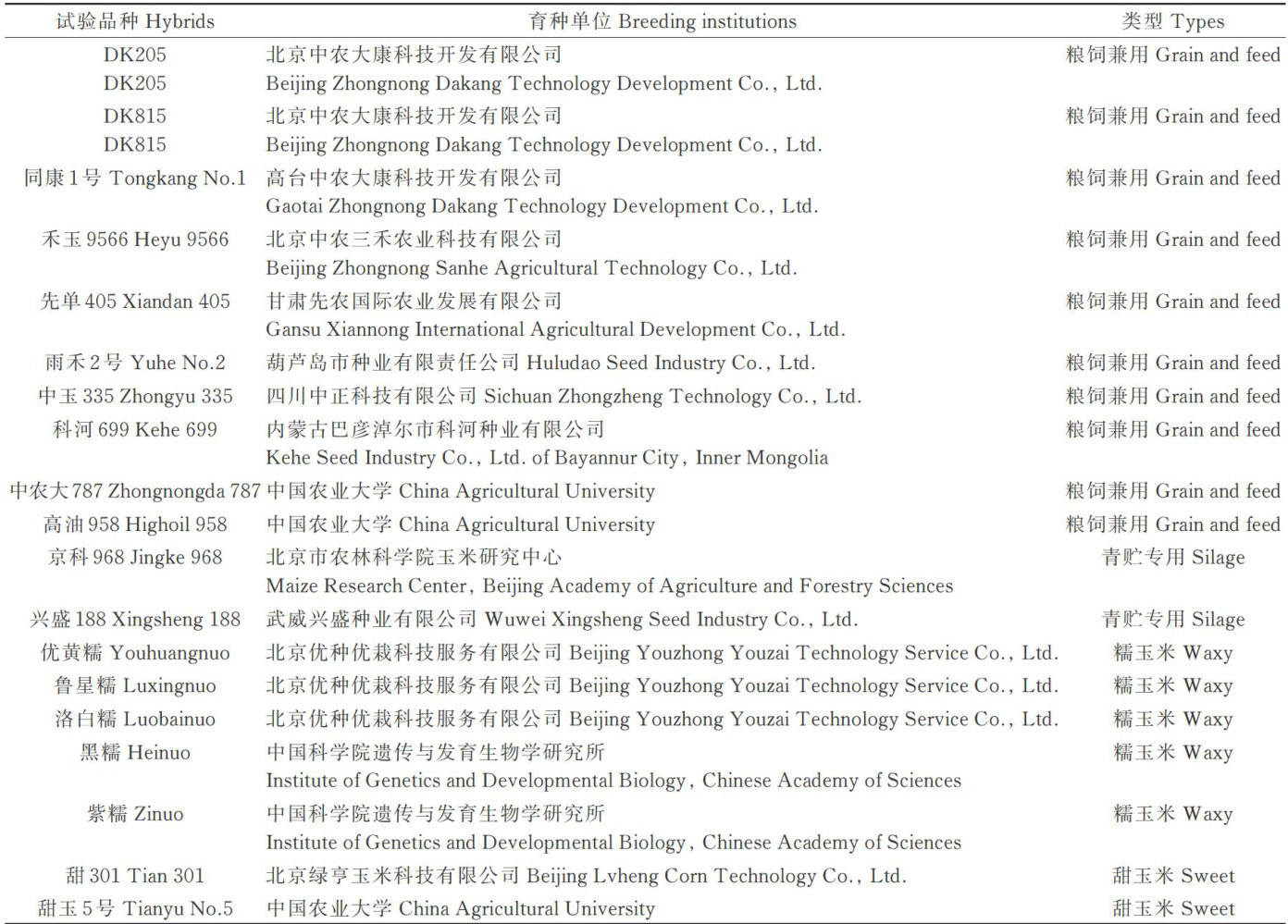Select the "高油 958 Highoil 958" cell

pyautogui.click(x=135, y=524)
